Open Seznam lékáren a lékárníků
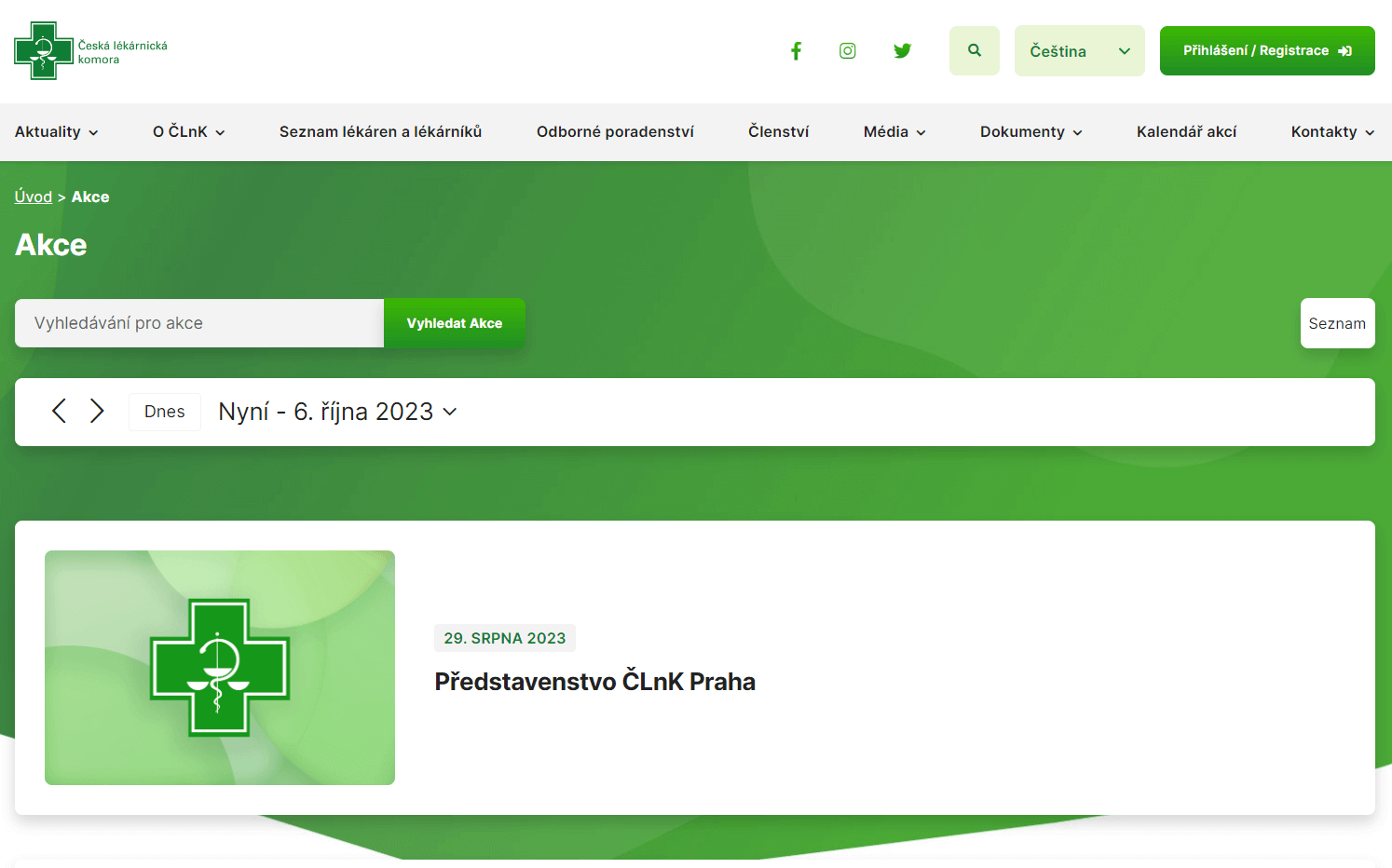The image size is (1392, 868). pyautogui.click(x=380, y=132)
